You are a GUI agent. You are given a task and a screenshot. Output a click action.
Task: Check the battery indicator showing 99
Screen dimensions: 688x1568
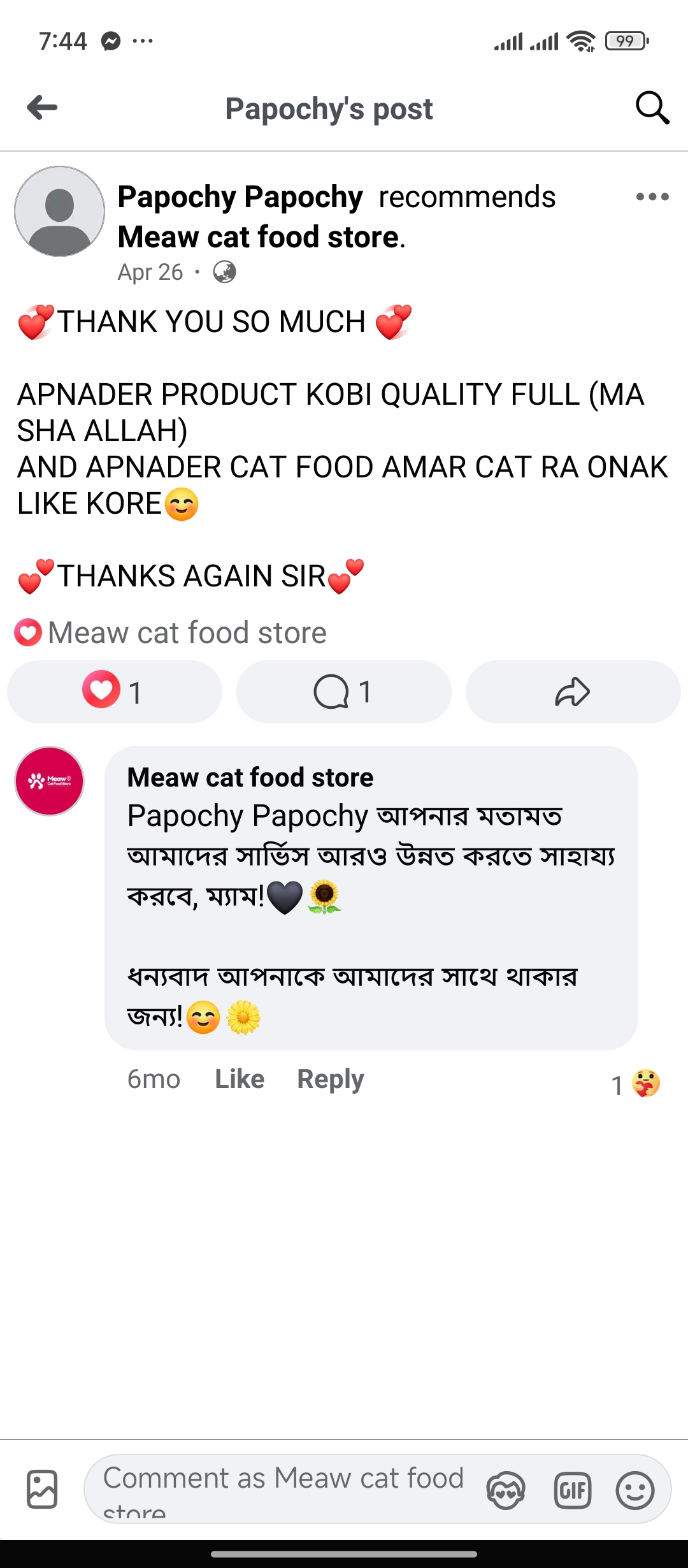pos(625,40)
